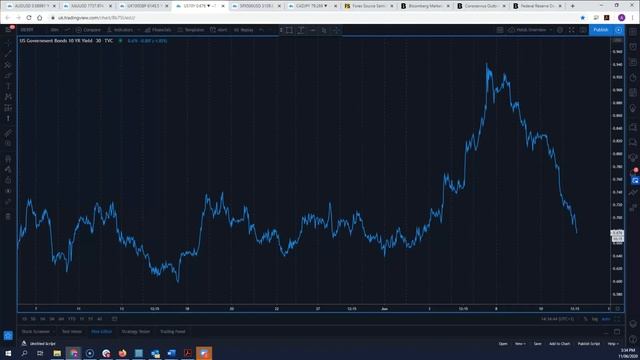Viewport: 640px width, 360px height.
Task: Remove drawings trash icon
Action: [x=8, y=216]
